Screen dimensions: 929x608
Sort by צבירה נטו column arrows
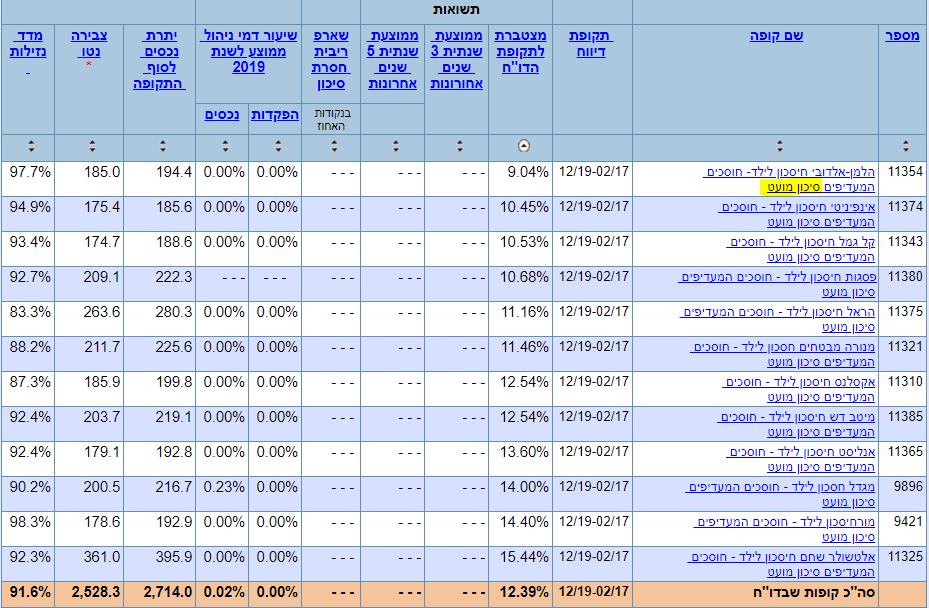point(92,146)
